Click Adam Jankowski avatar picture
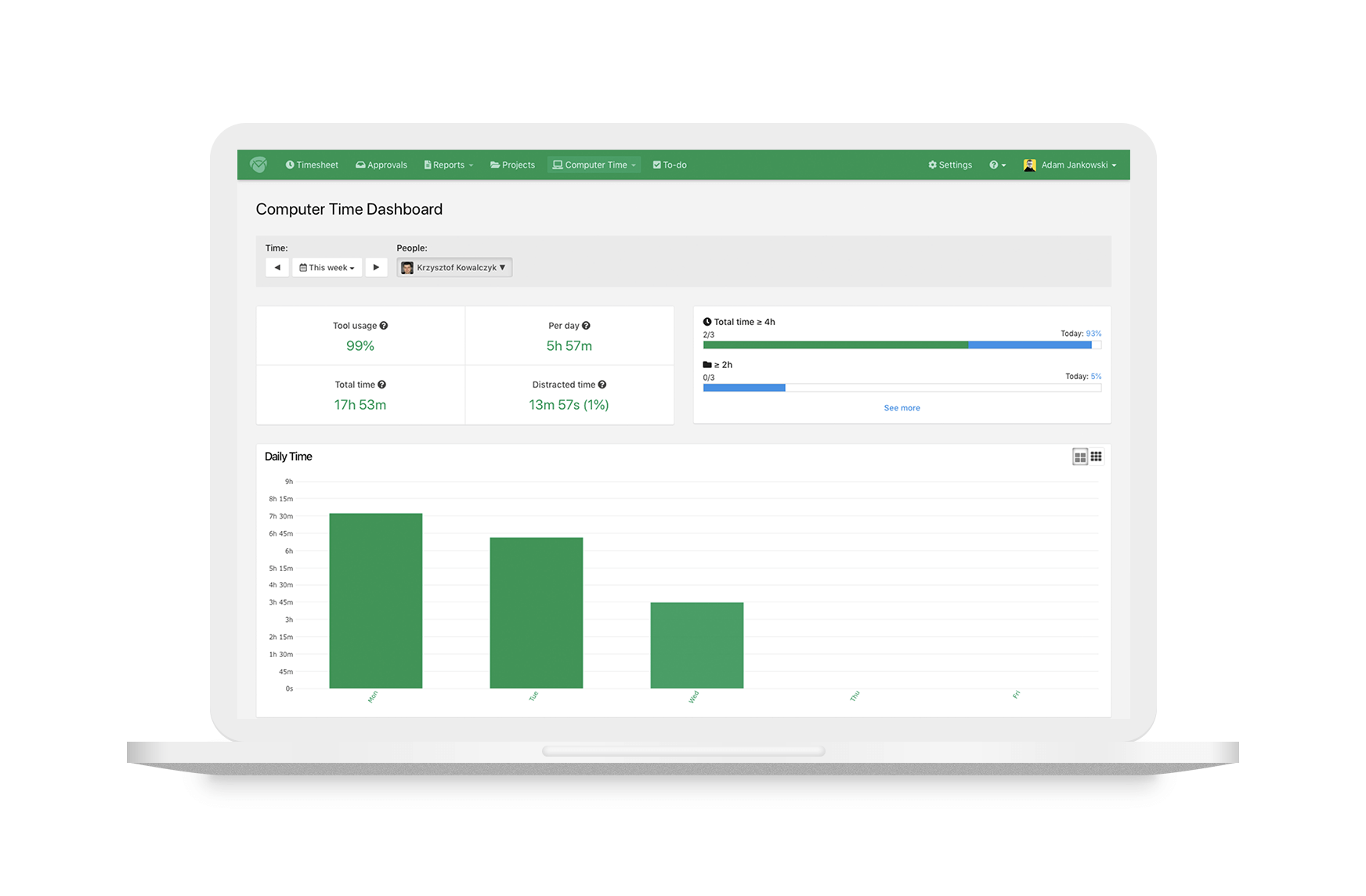The width and height of the screenshot is (1366, 896). click(1030, 165)
